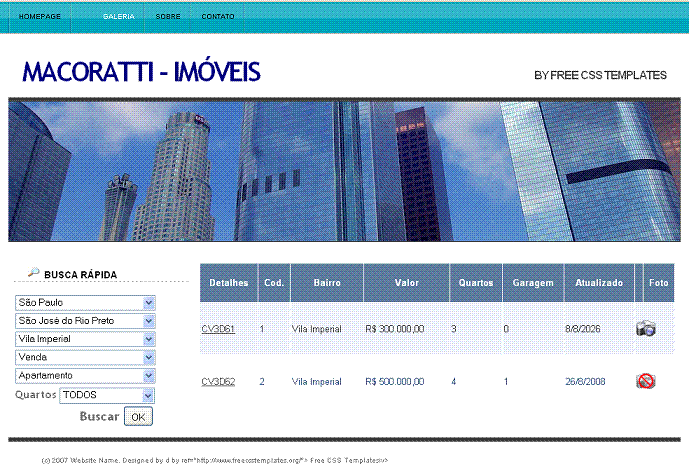689x469 pixels.
Task: Open the Vila Imperial neighborhood dropdown
Action: [x=85, y=339]
